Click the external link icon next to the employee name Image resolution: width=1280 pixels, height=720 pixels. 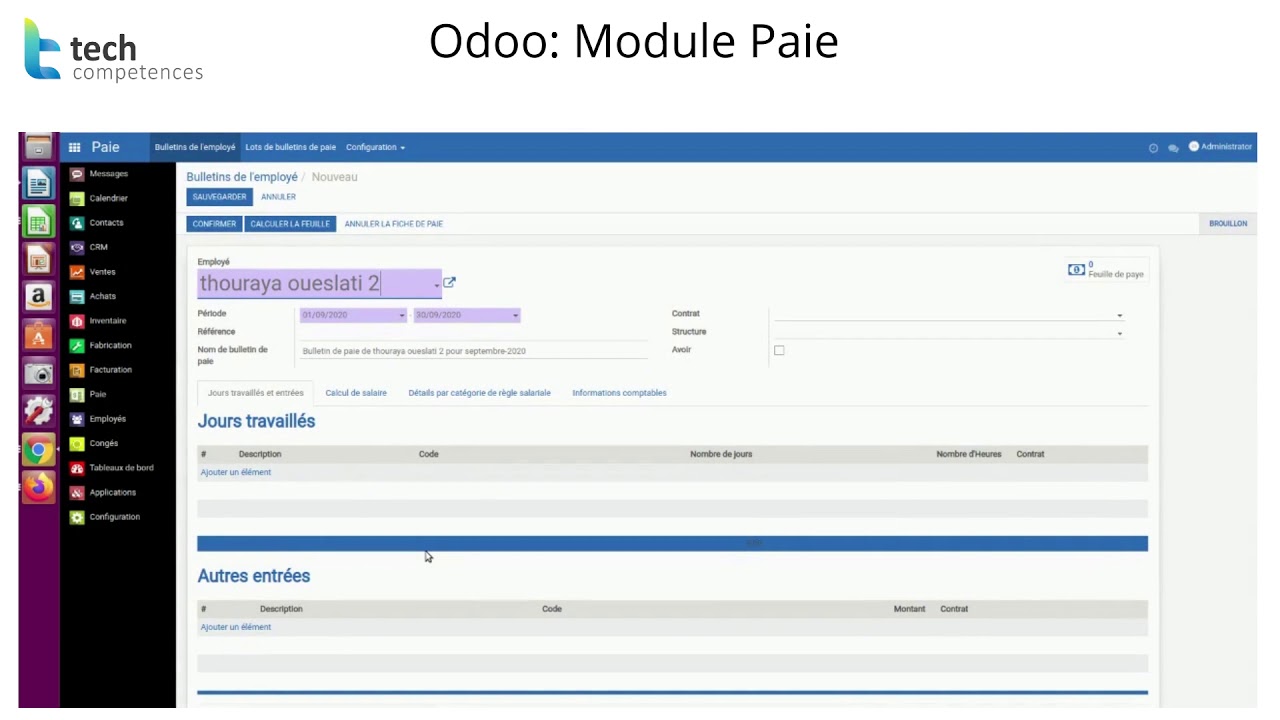(x=449, y=283)
